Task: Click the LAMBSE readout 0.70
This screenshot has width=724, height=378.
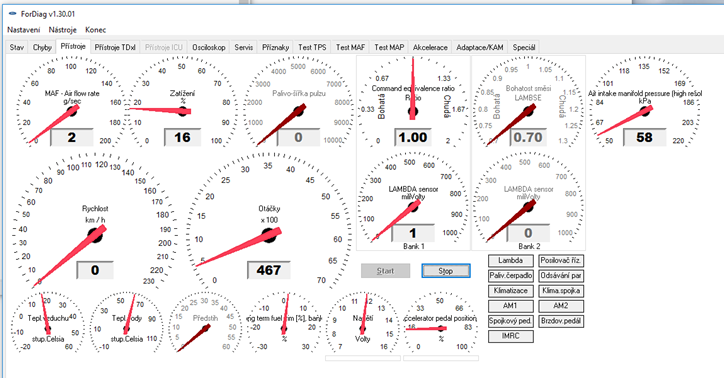Action: coord(528,137)
